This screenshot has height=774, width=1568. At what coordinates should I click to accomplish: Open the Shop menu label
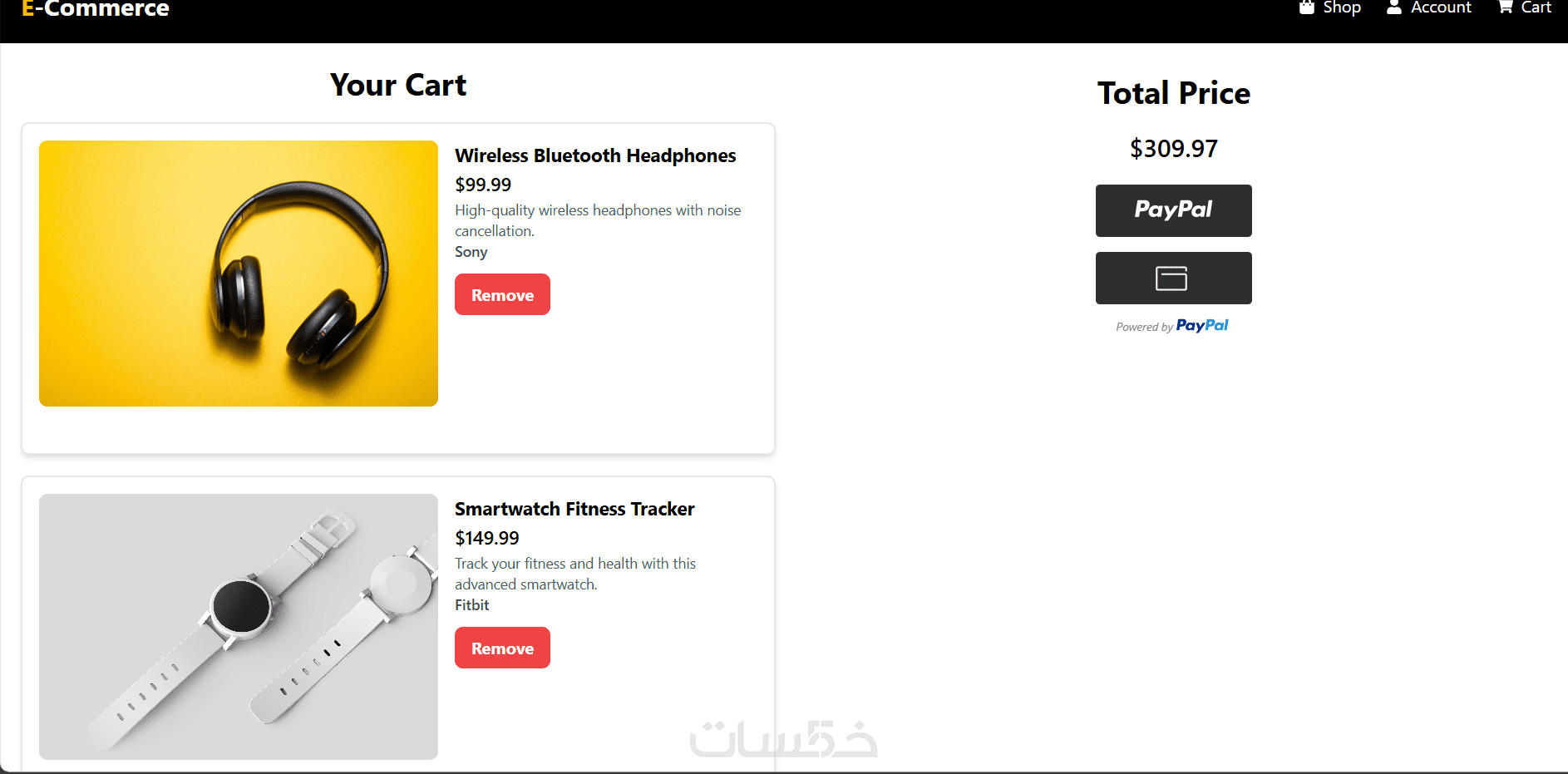1342,7
